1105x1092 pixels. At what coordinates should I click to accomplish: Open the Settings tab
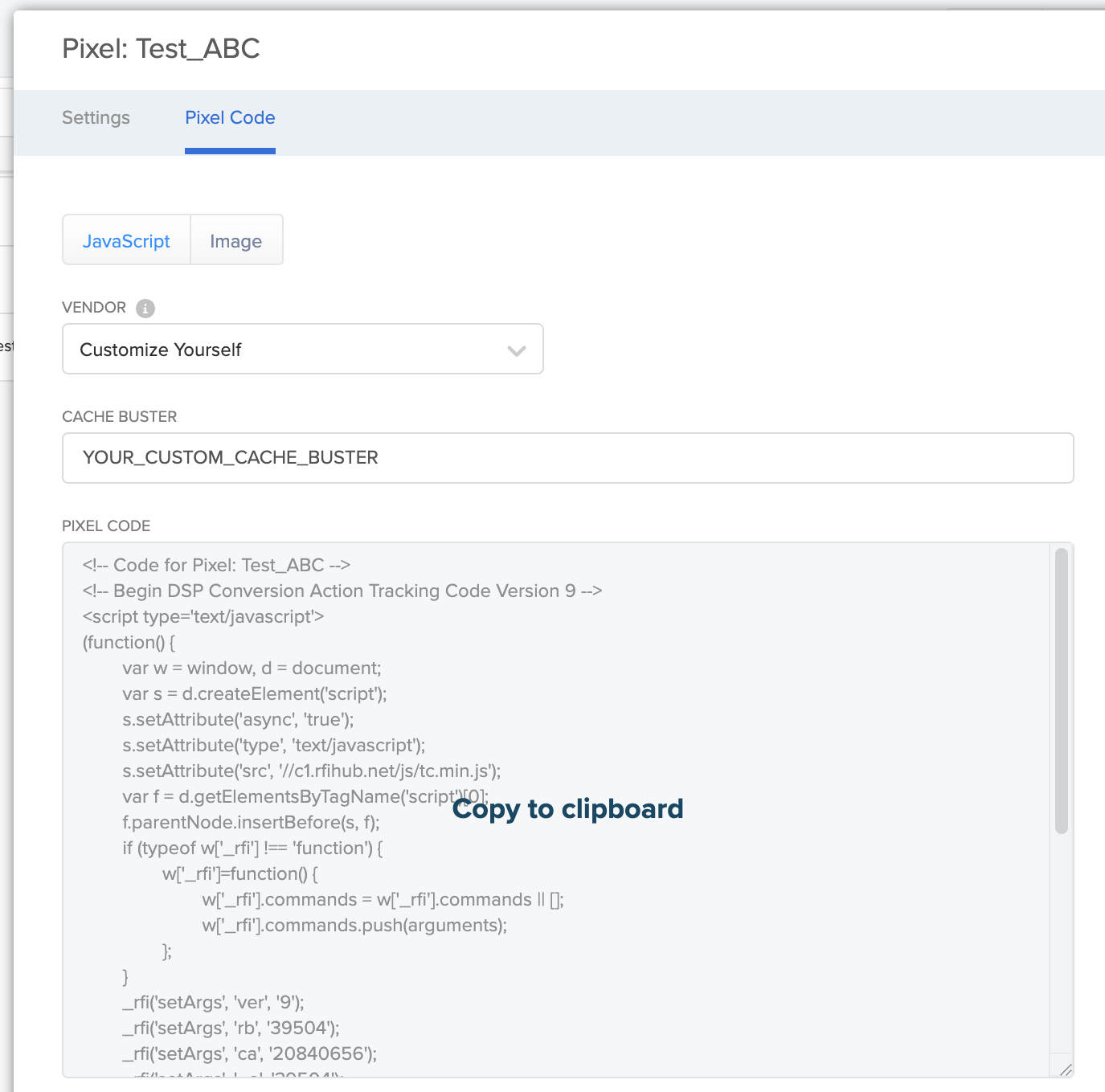[96, 118]
